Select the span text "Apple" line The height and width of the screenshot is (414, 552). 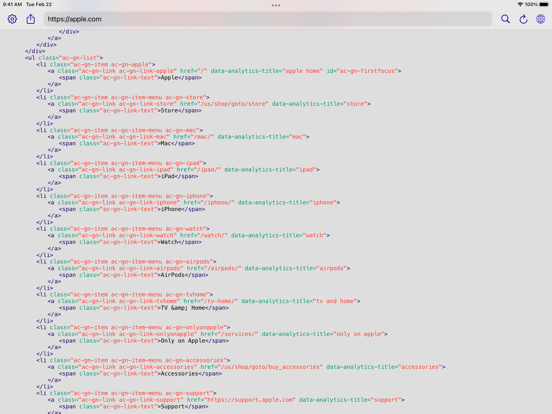point(130,77)
